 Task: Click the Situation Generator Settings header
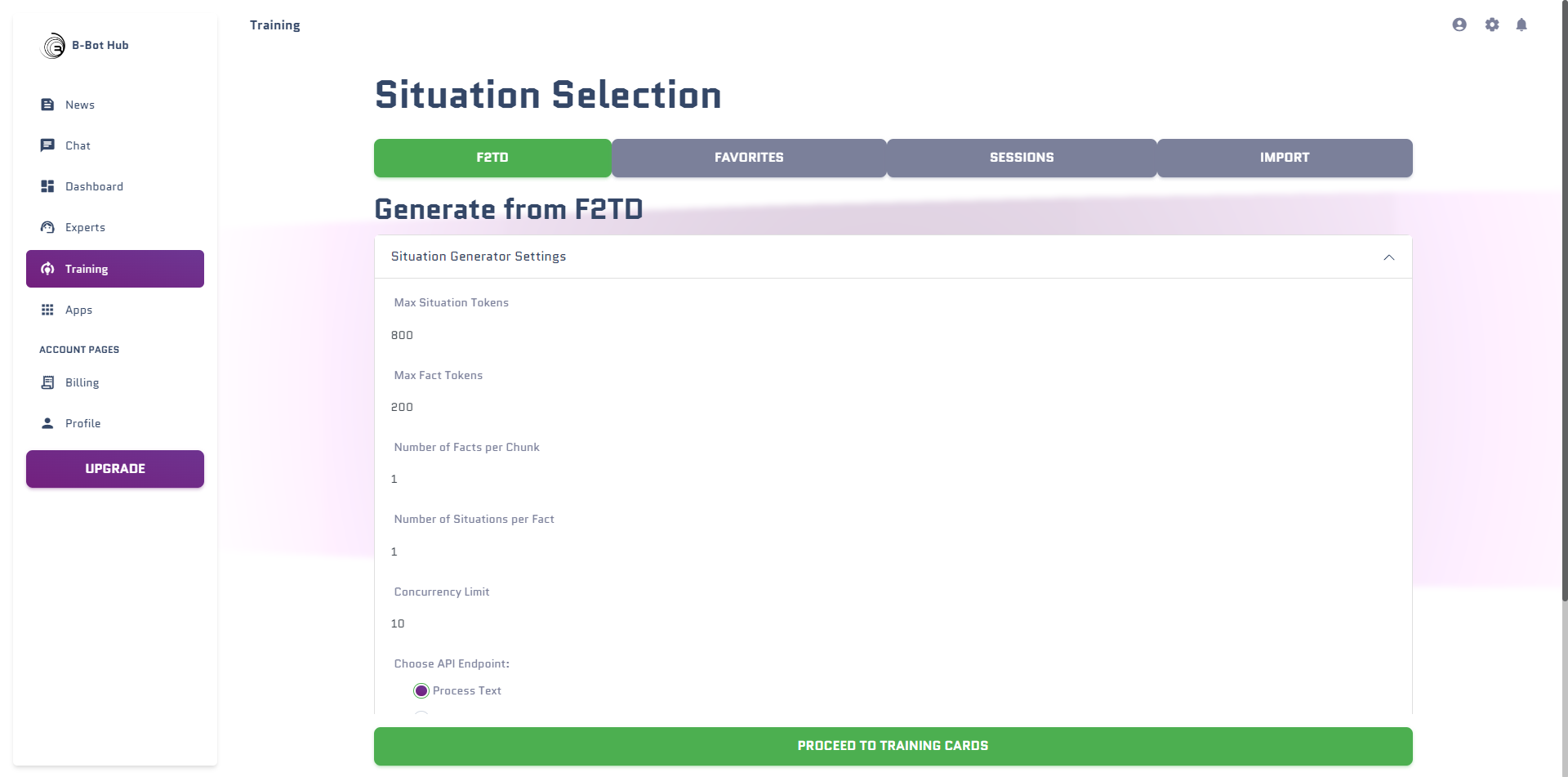coord(893,257)
